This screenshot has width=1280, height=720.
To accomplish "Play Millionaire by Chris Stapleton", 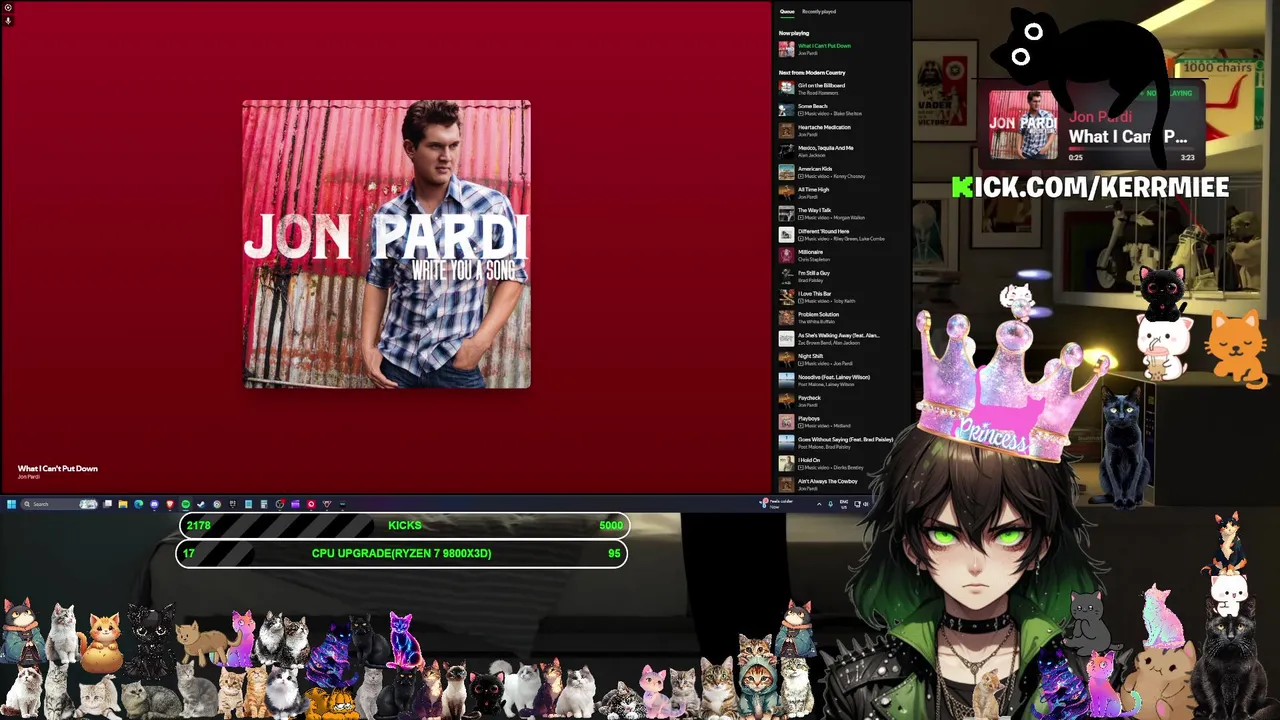I will [840, 256].
